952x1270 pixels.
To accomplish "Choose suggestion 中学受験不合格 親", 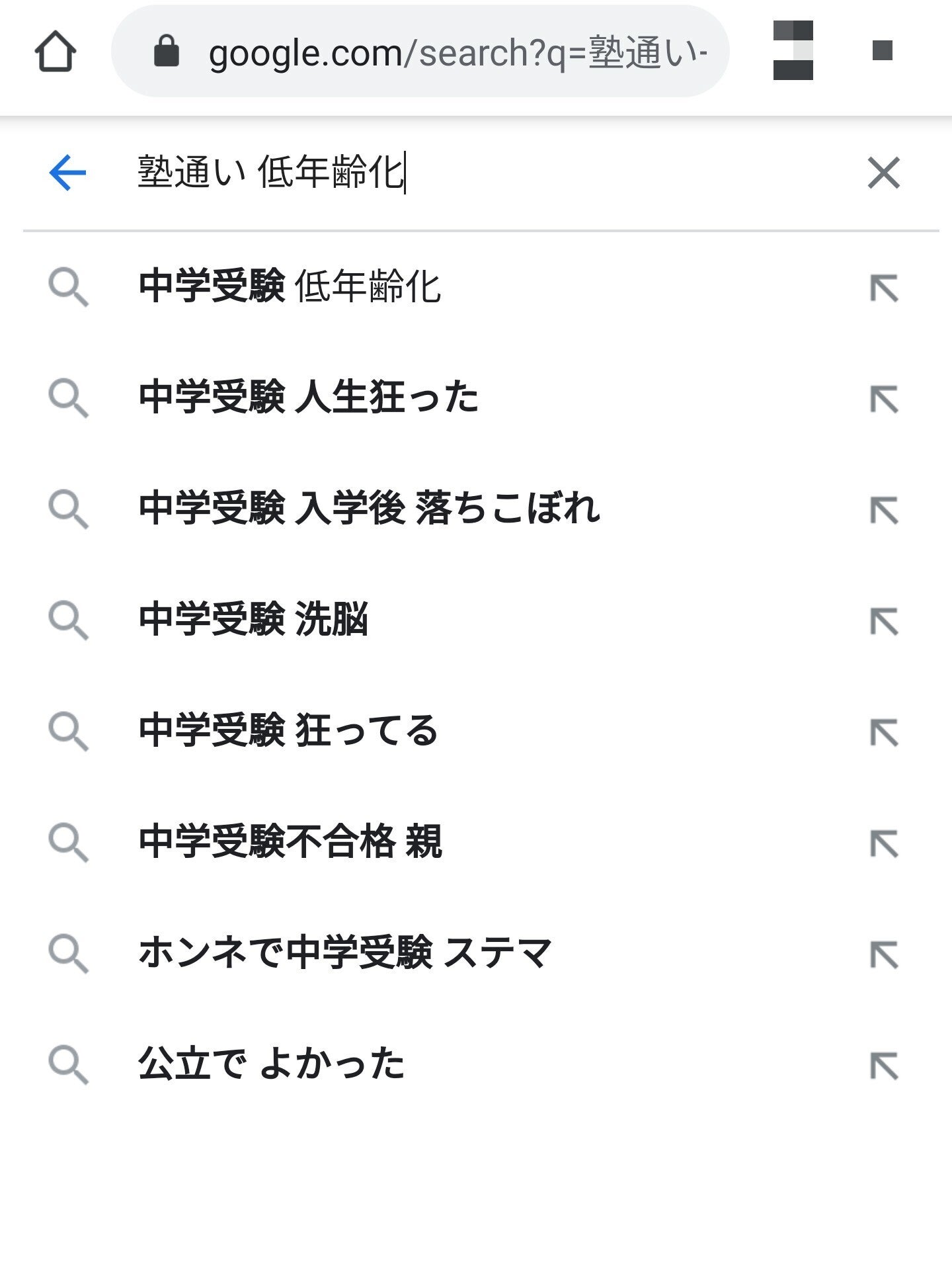I will [x=290, y=842].
